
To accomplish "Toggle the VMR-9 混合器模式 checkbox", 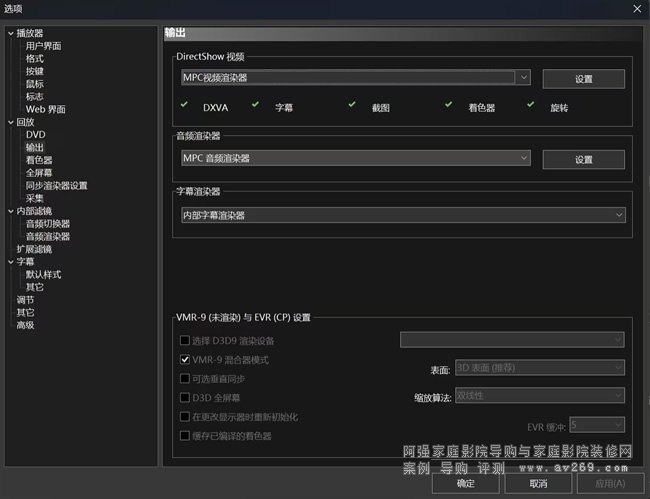I will [x=184, y=359].
